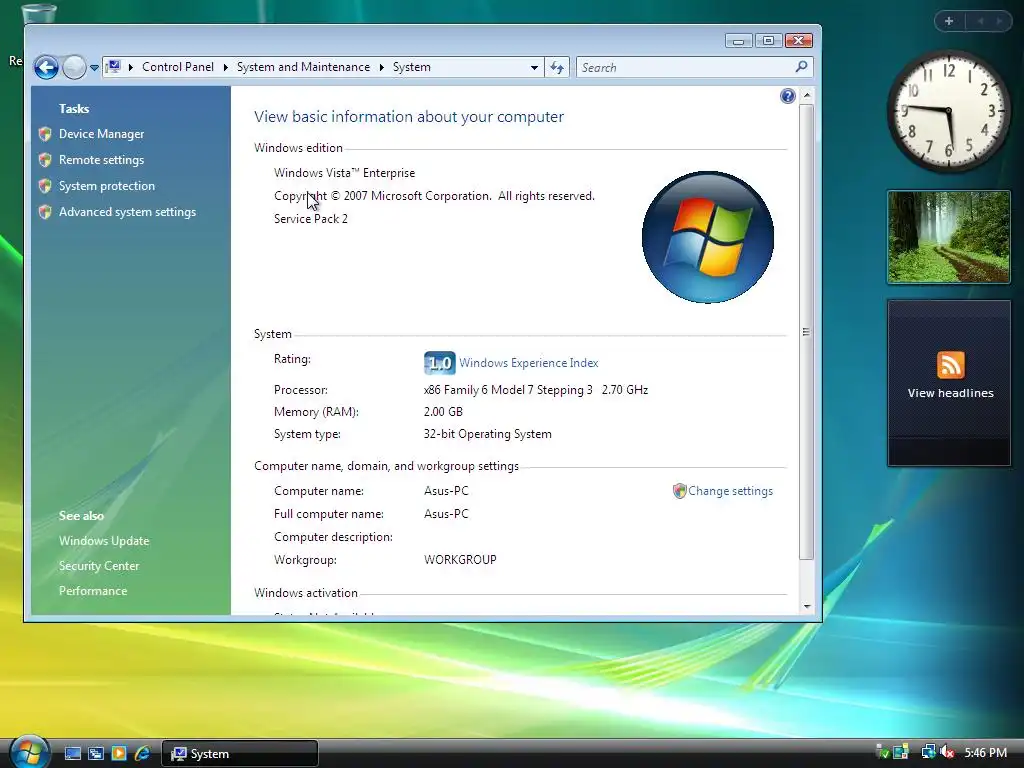Click the magnifier search icon
Image resolution: width=1024 pixels, height=768 pixels.
[x=801, y=67]
